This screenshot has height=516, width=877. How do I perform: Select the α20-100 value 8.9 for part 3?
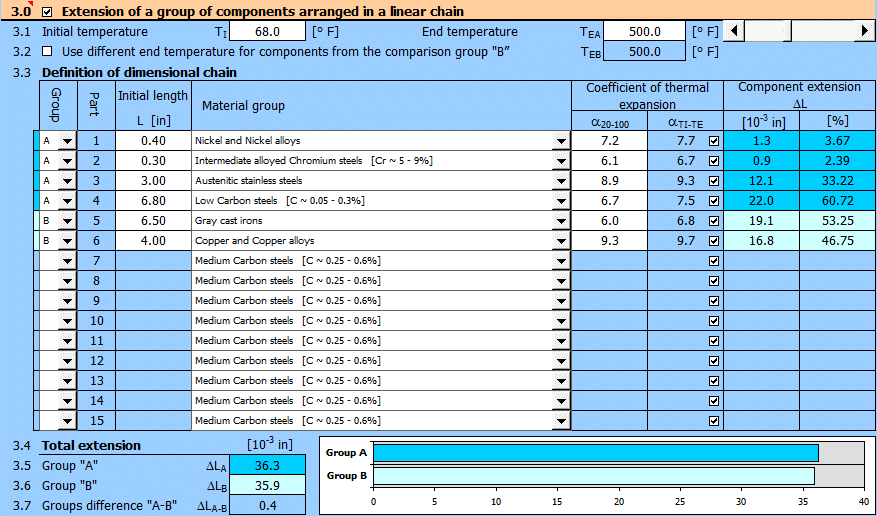[609, 181]
